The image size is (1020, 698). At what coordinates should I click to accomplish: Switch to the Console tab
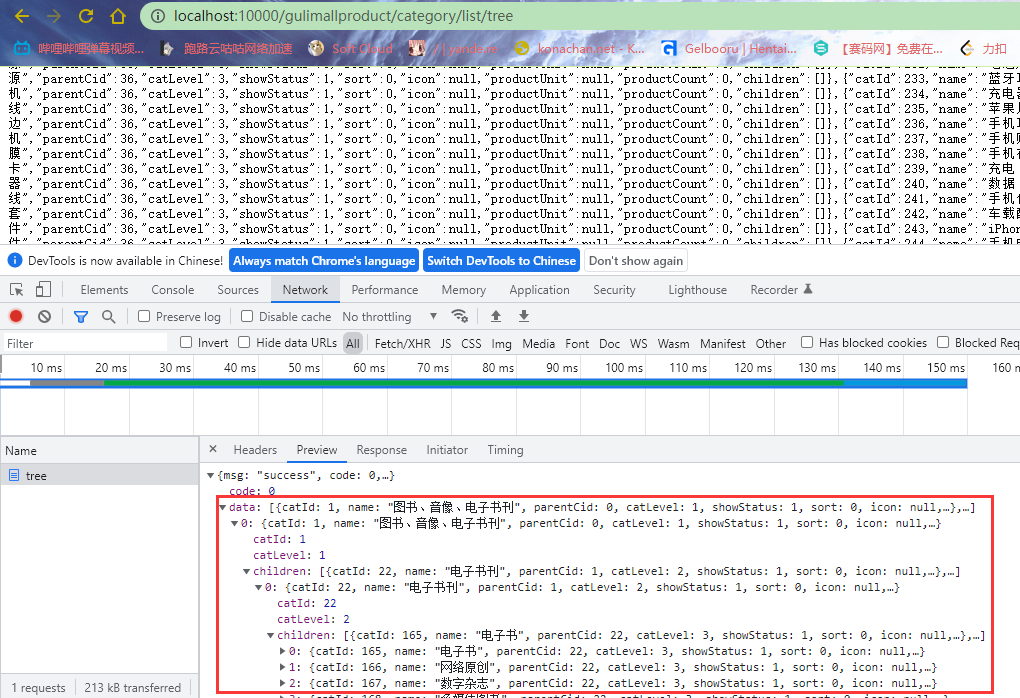[x=172, y=289]
